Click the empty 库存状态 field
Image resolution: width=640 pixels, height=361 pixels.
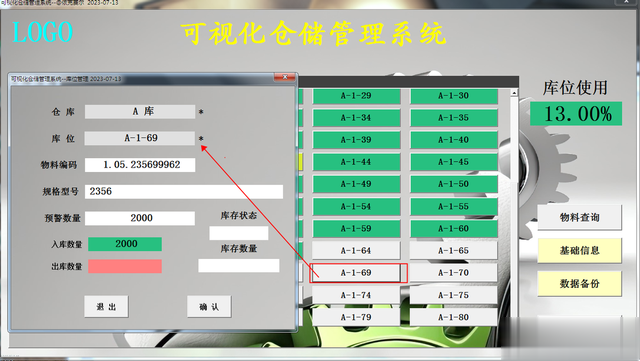coord(239,233)
